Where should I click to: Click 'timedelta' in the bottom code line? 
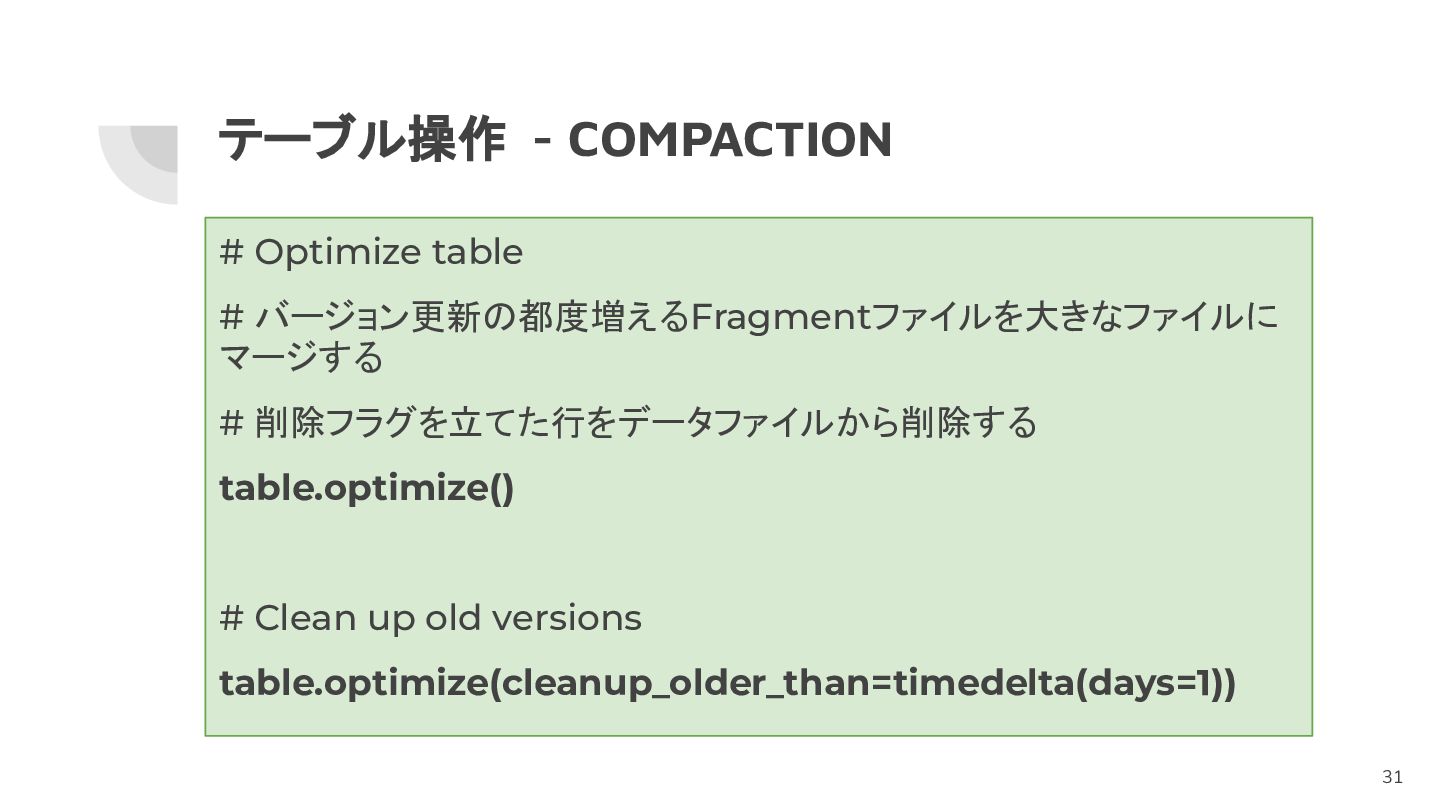(981, 684)
